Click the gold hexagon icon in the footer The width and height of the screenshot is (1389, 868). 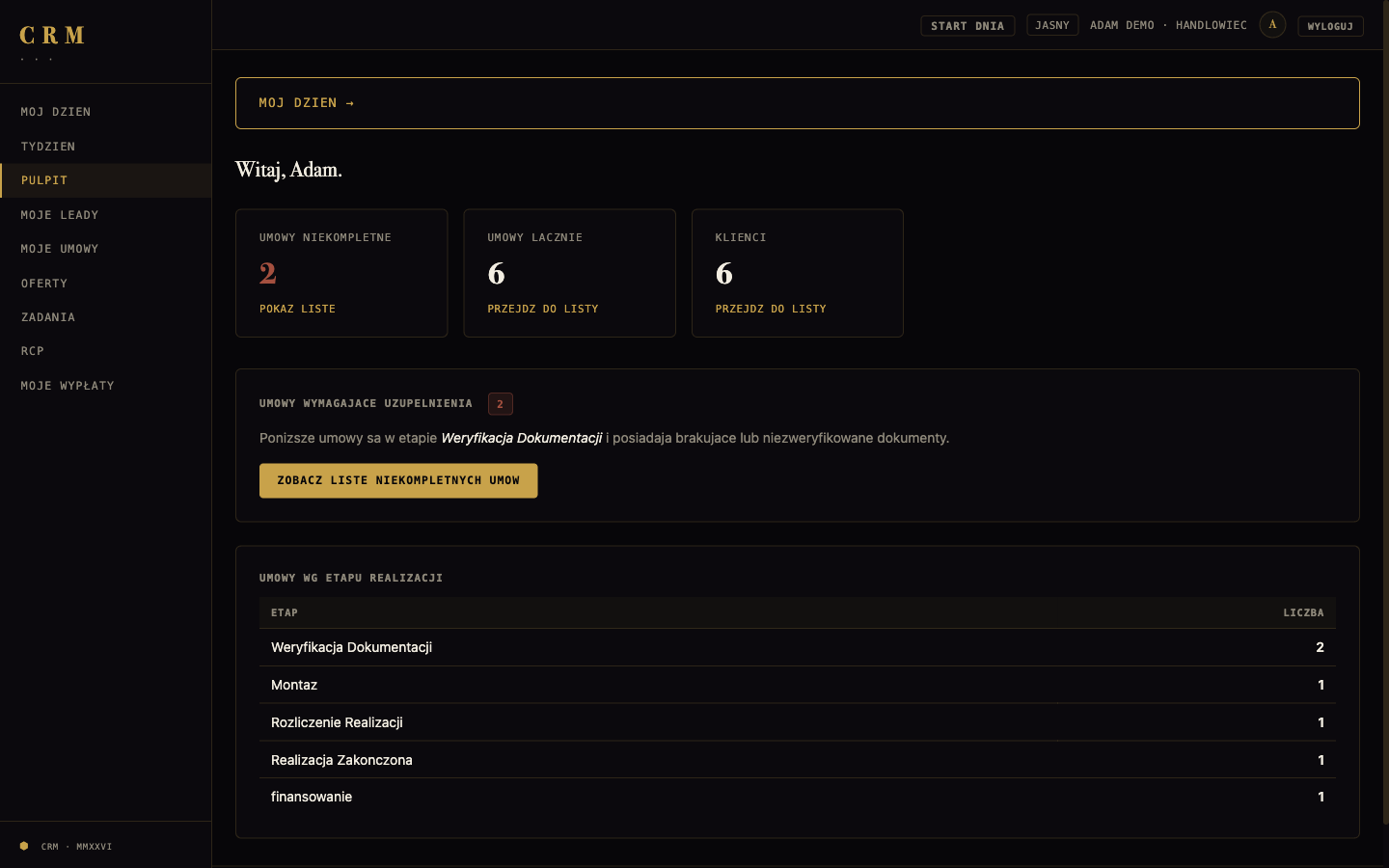click(24, 846)
